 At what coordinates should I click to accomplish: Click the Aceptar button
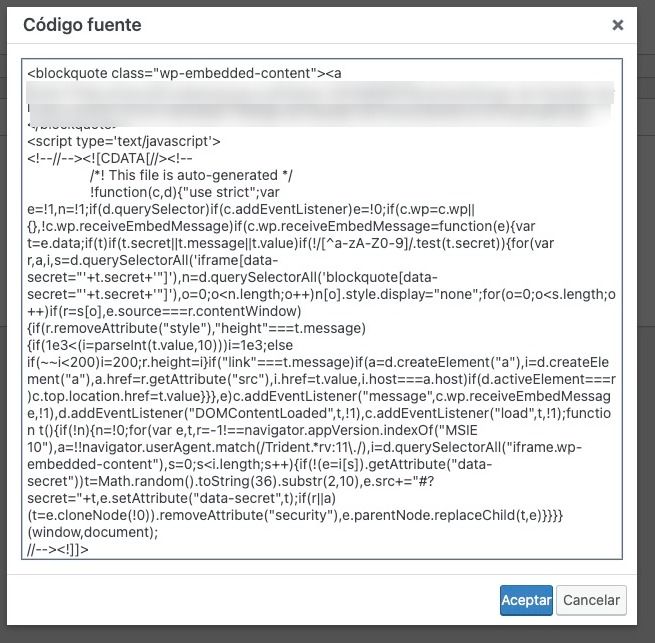526,600
